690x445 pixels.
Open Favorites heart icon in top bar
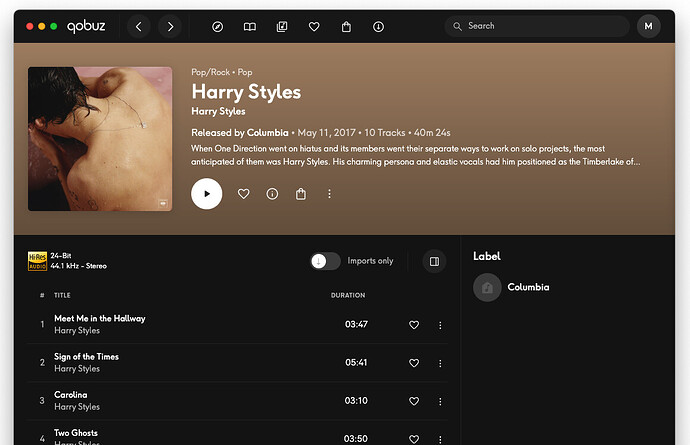[314, 27]
